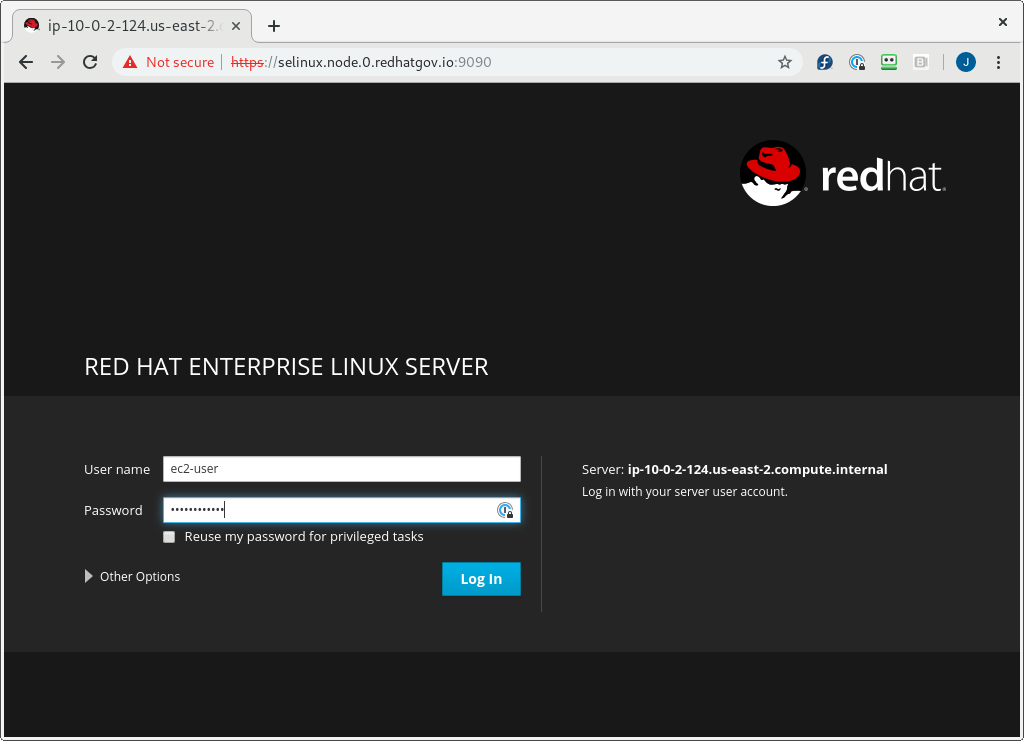Click the Not secure warning triangle
1024x741 pixels.
tap(130, 62)
